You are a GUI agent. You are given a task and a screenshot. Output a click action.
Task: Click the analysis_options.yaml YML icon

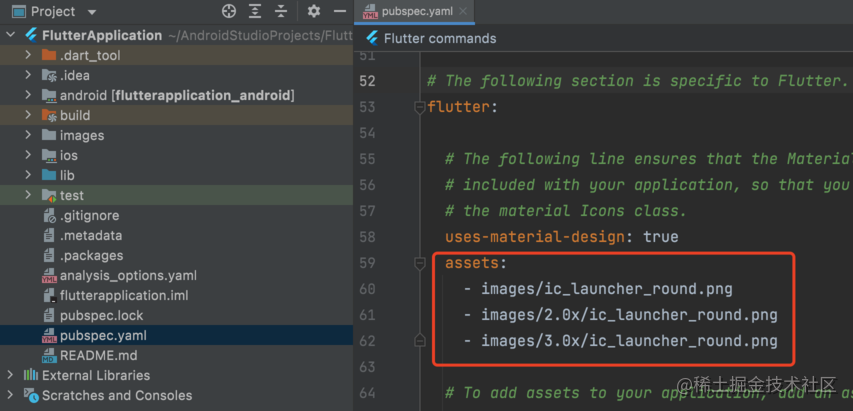pos(49,276)
